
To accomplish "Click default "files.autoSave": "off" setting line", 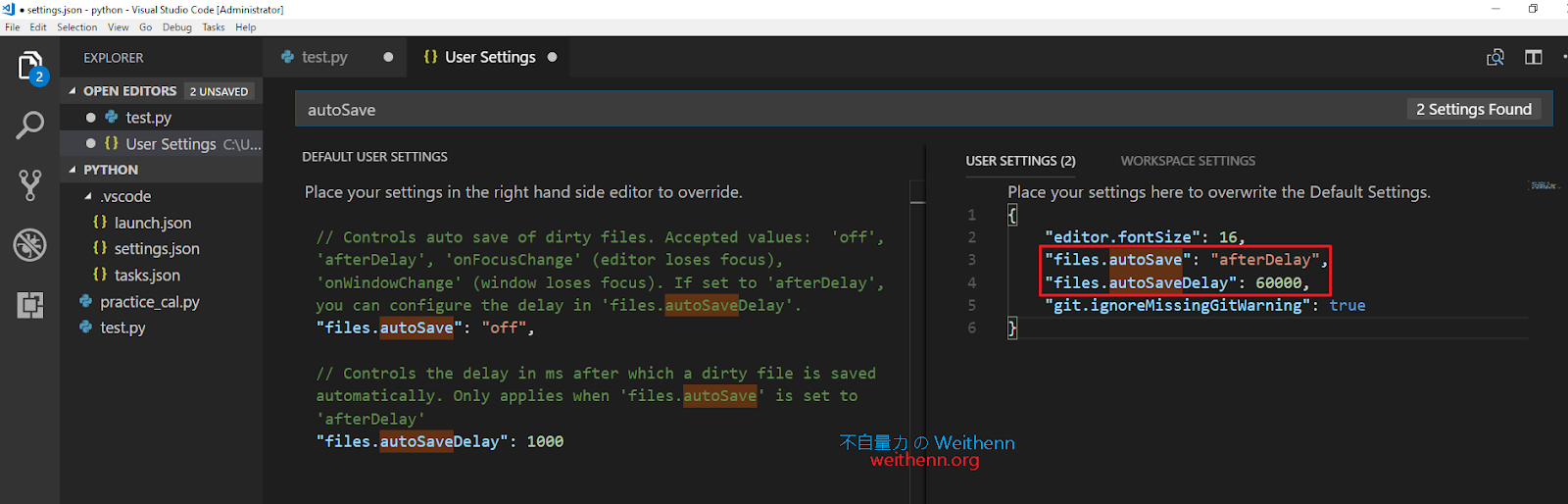I will click(x=425, y=328).
